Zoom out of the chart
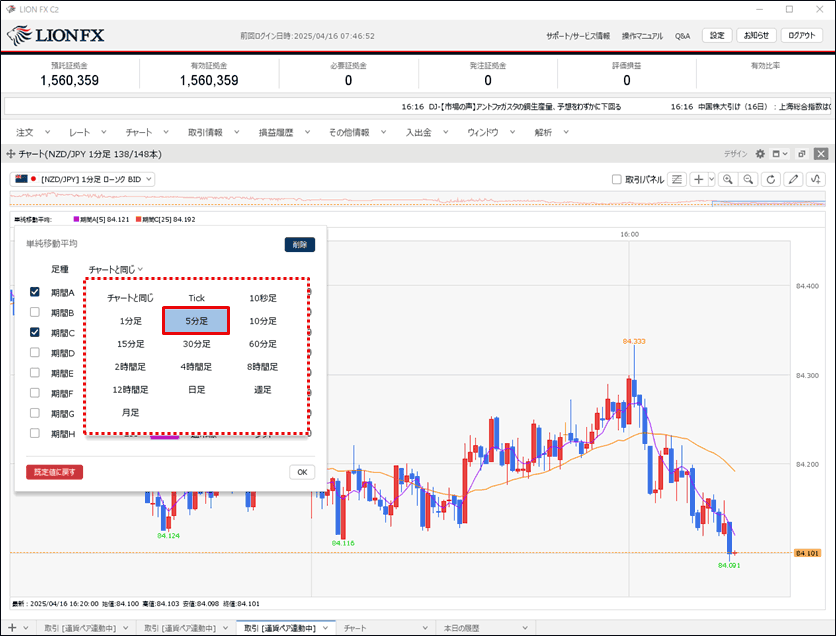The height and width of the screenshot is (636, 836). click(749, 180)
